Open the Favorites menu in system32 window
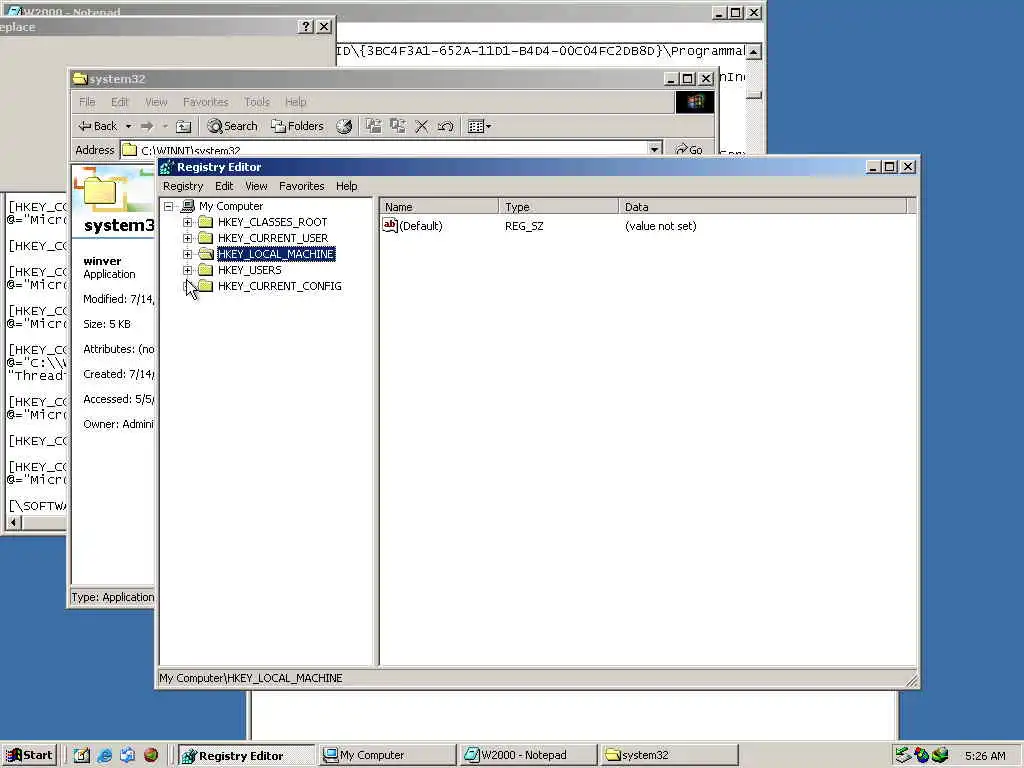 point(206,102)
